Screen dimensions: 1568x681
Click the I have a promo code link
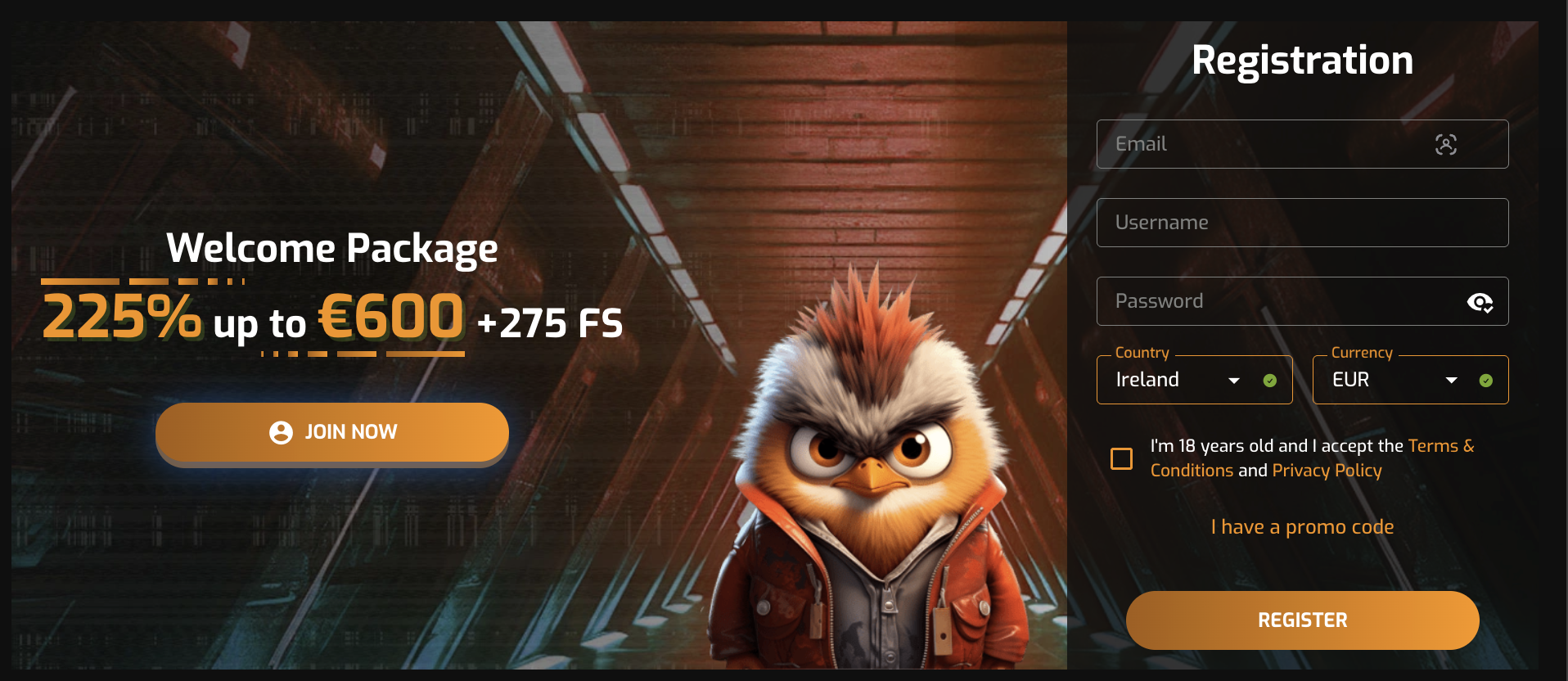pyautogui.click(x=1303, y=527)
